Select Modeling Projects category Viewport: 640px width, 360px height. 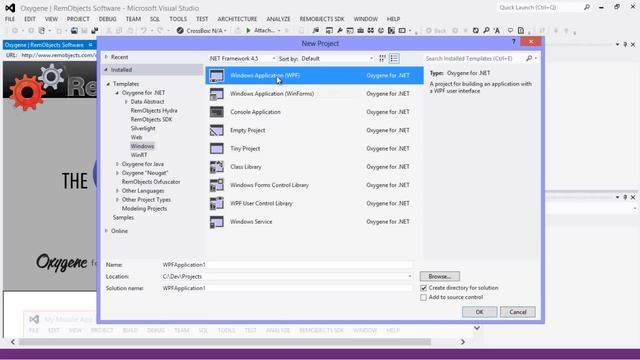click(144, 209)
